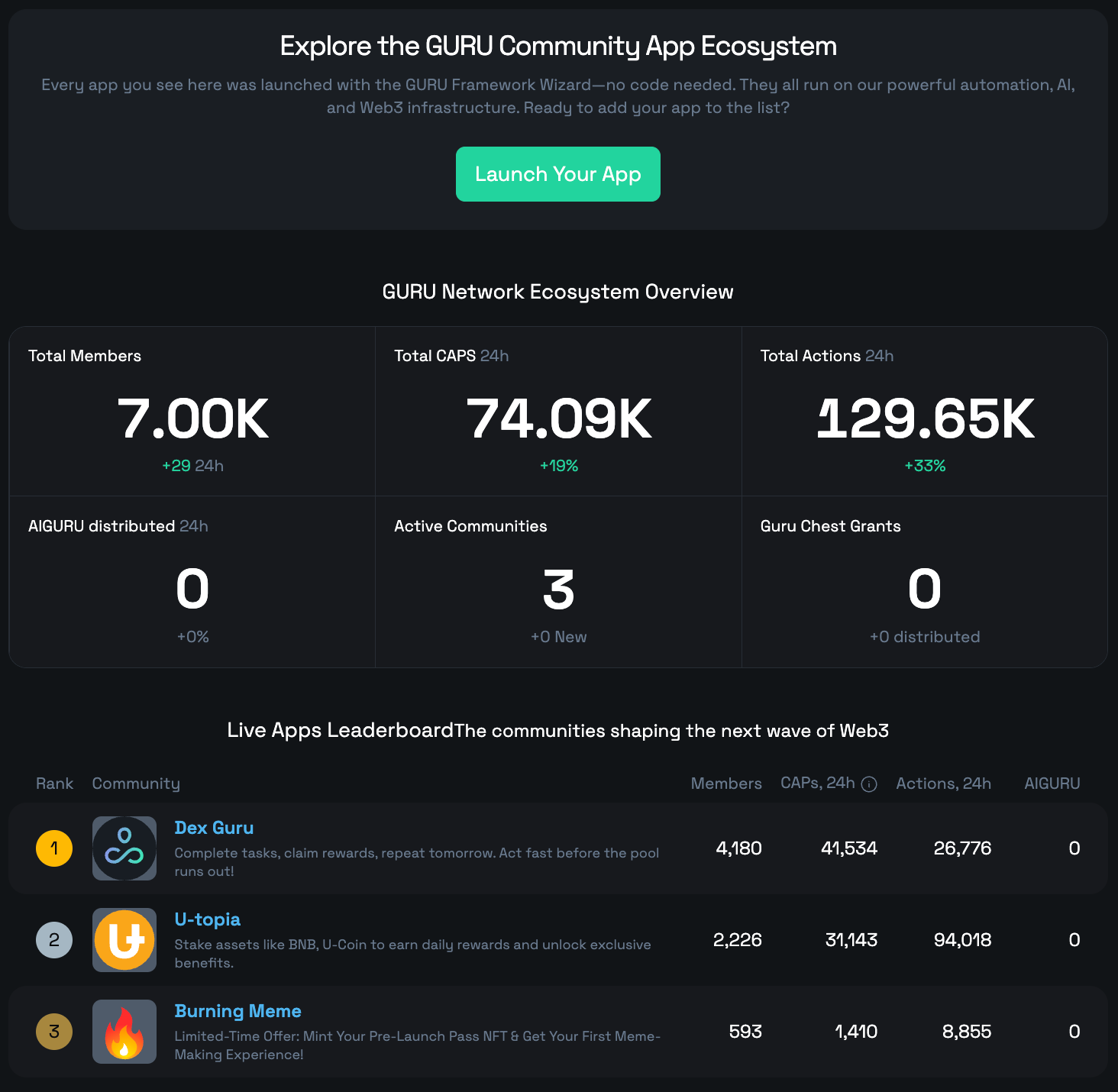
Task: Select the gold rank 1 badge
Action: point(54,848)
